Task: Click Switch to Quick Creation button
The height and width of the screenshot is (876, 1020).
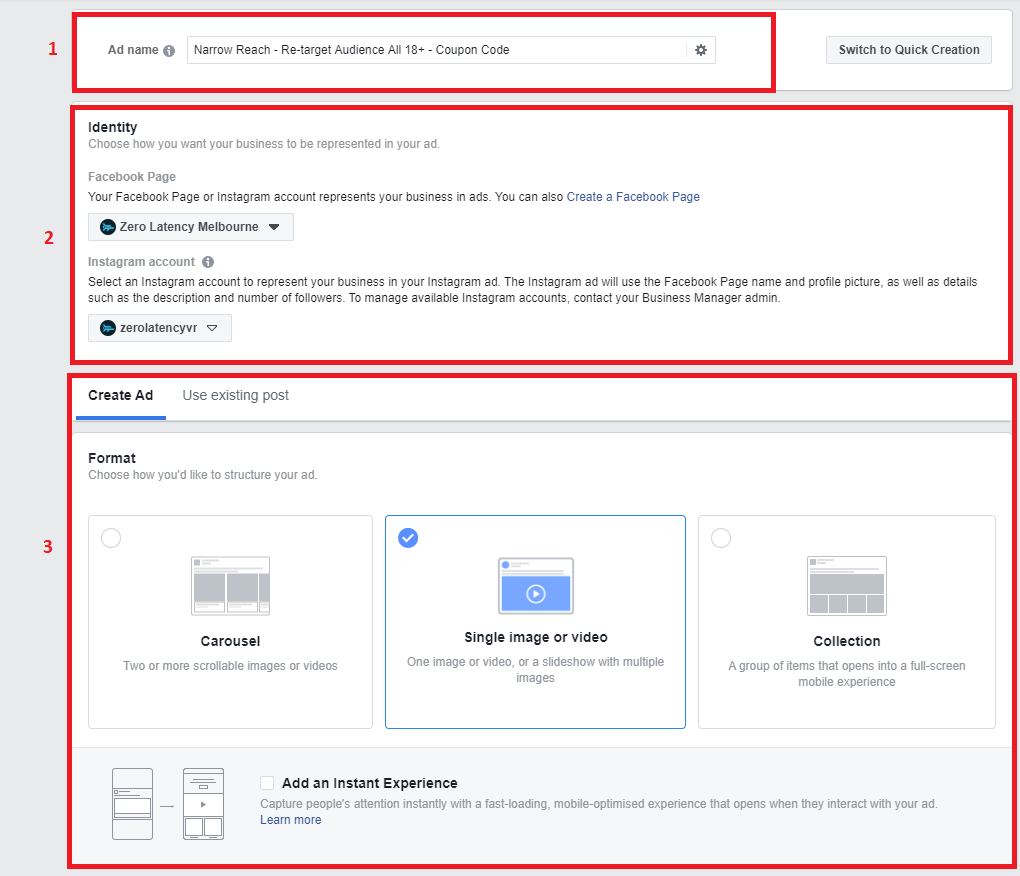Action: tap(909, 50)
